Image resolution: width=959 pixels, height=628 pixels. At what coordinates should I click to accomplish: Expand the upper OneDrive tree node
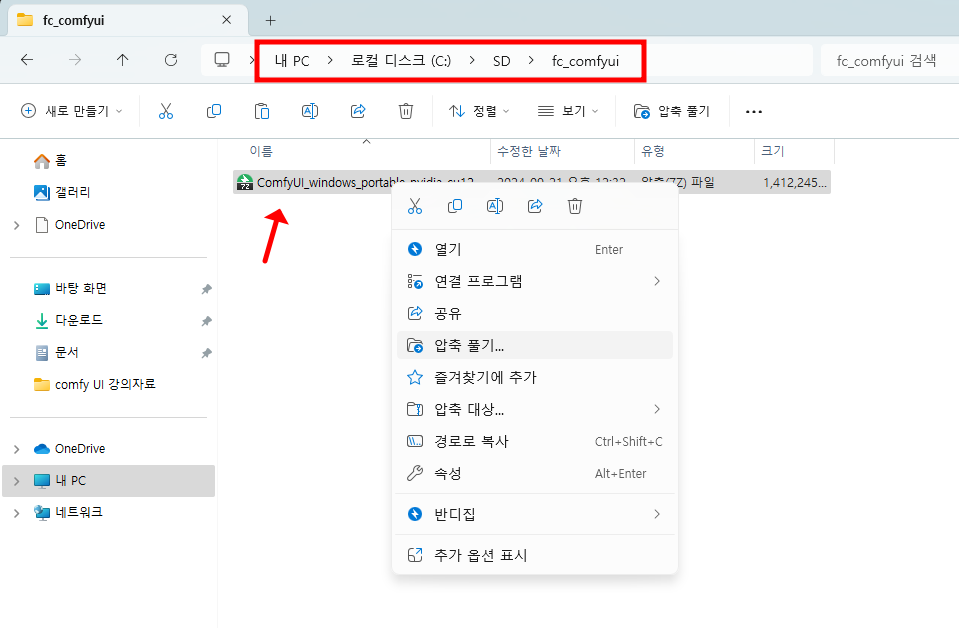coord(17,226)
